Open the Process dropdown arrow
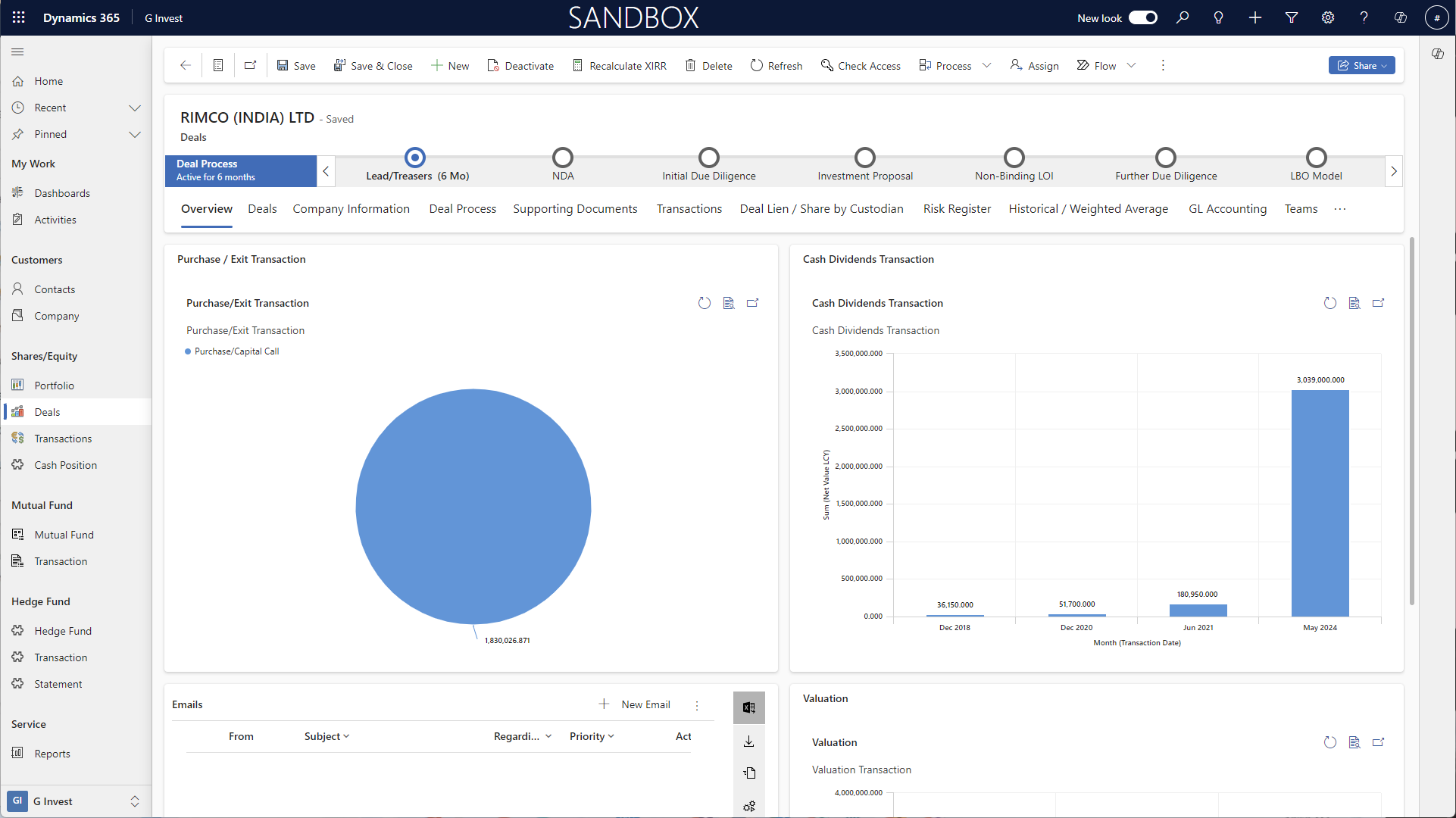Image resolution: width=1456 pixels, height=818 pixels. [987, 66]
